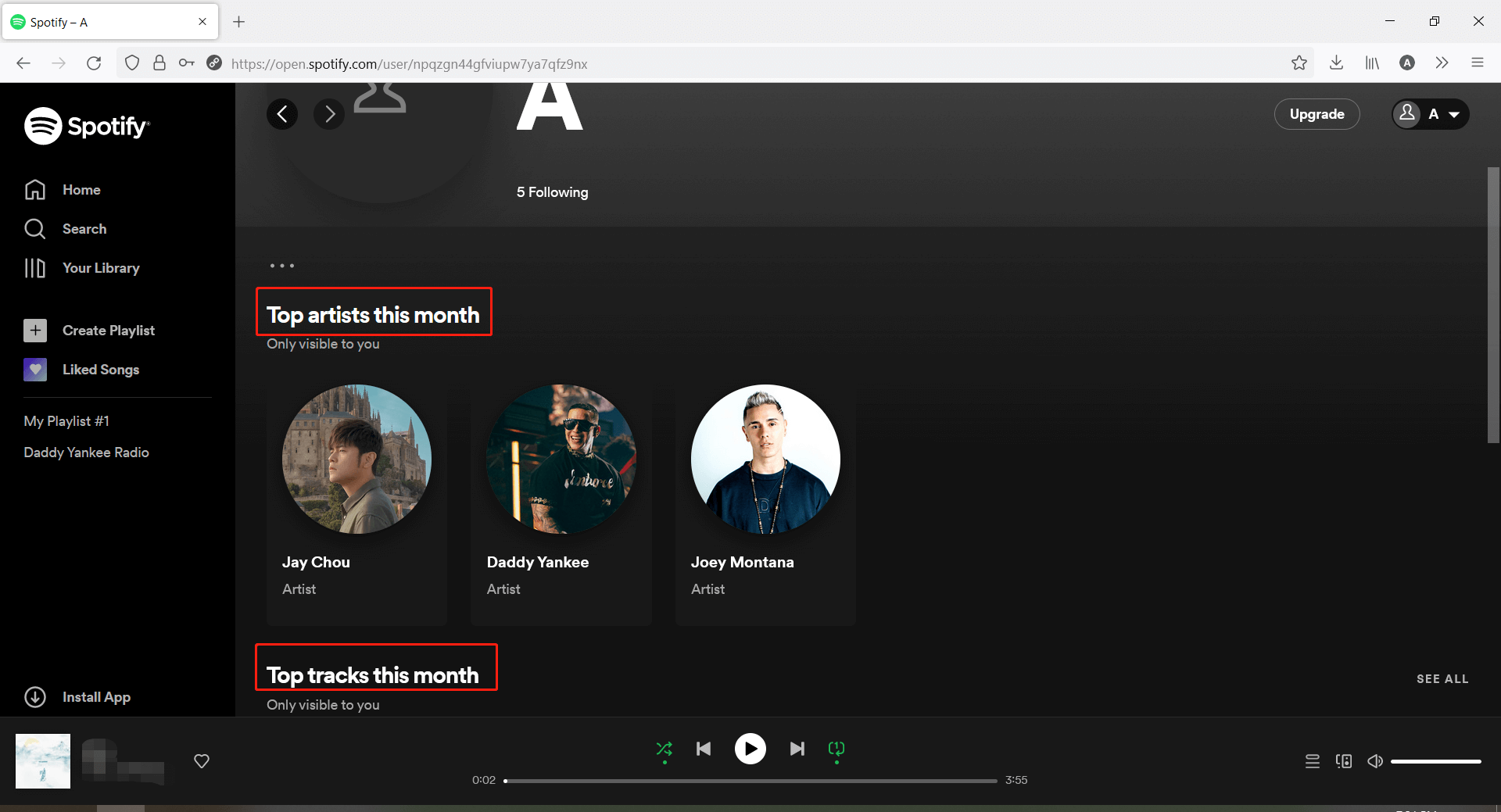
Task: Close the Spotify browser tab
Action: click(202, 22)
